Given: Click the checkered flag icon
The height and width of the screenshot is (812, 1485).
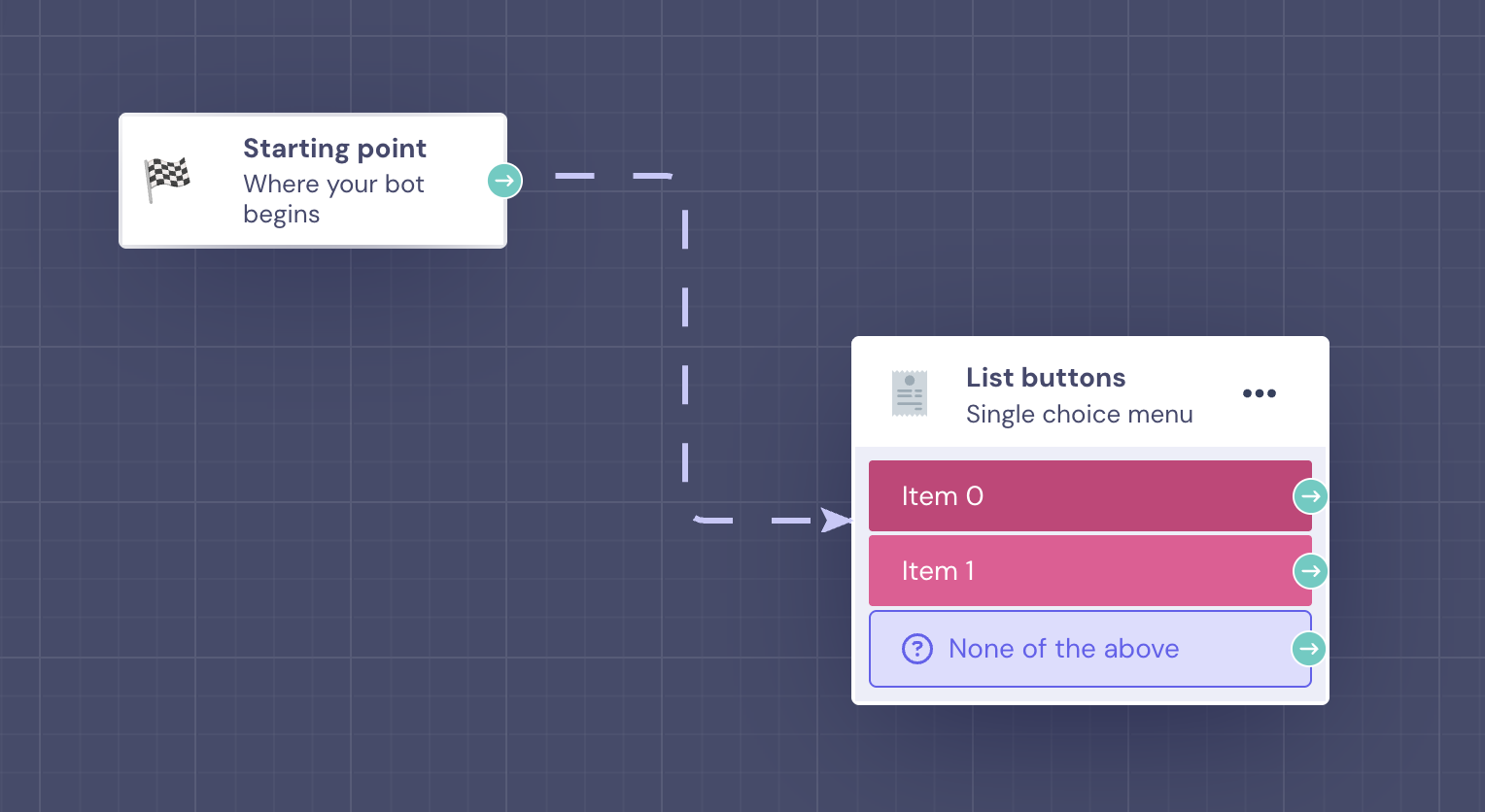Looking at the screenshot, I should click(x=167, y=180).
